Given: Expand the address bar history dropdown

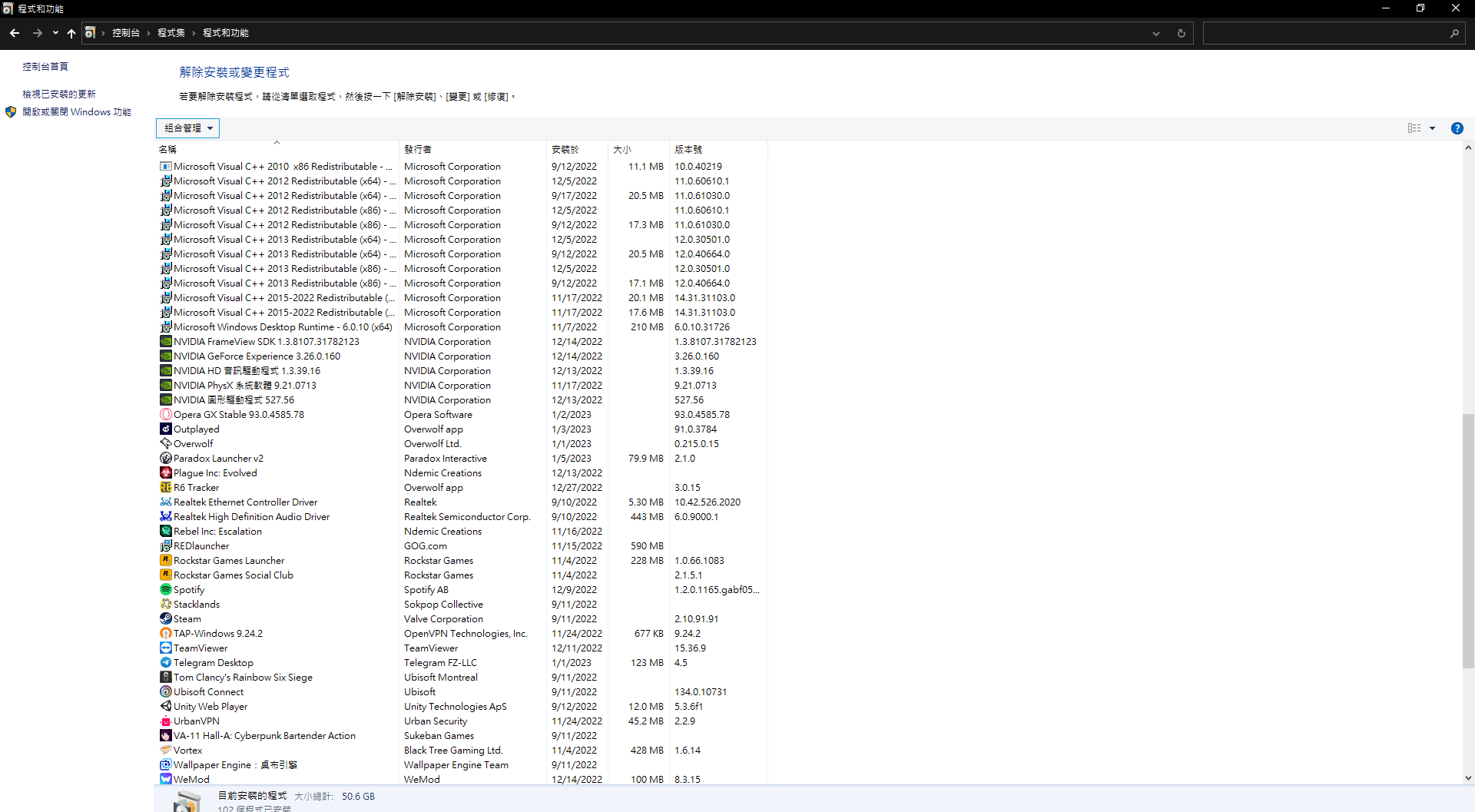Looking at the screenshot, I should pyautogui.click(x=1155, y=33).
